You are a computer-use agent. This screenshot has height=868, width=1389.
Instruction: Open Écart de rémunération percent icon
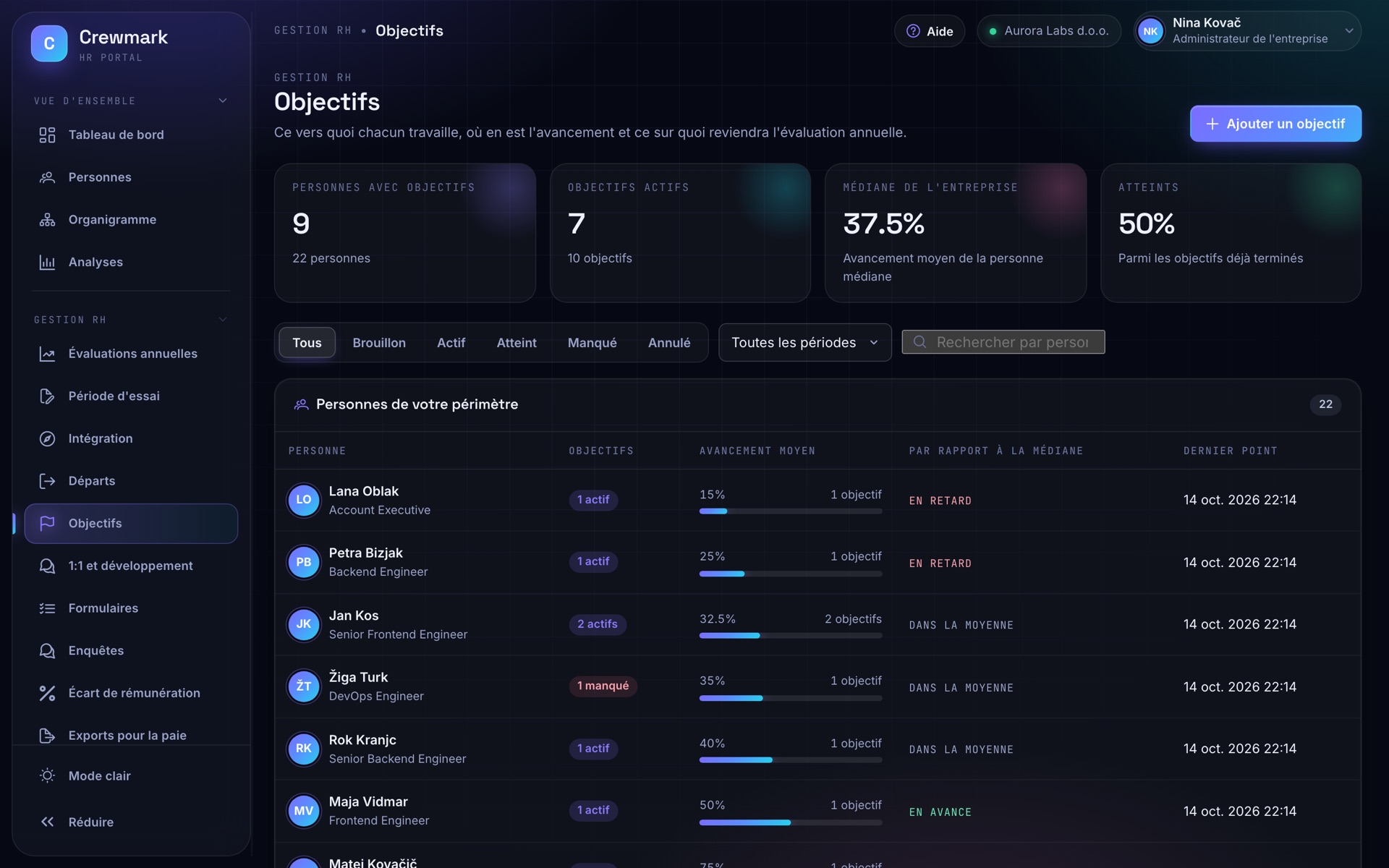coord(47,693)
